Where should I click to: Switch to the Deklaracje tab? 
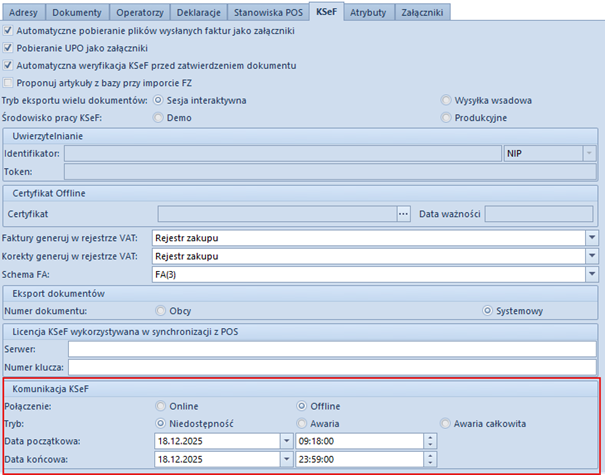(x=200, y=11)
